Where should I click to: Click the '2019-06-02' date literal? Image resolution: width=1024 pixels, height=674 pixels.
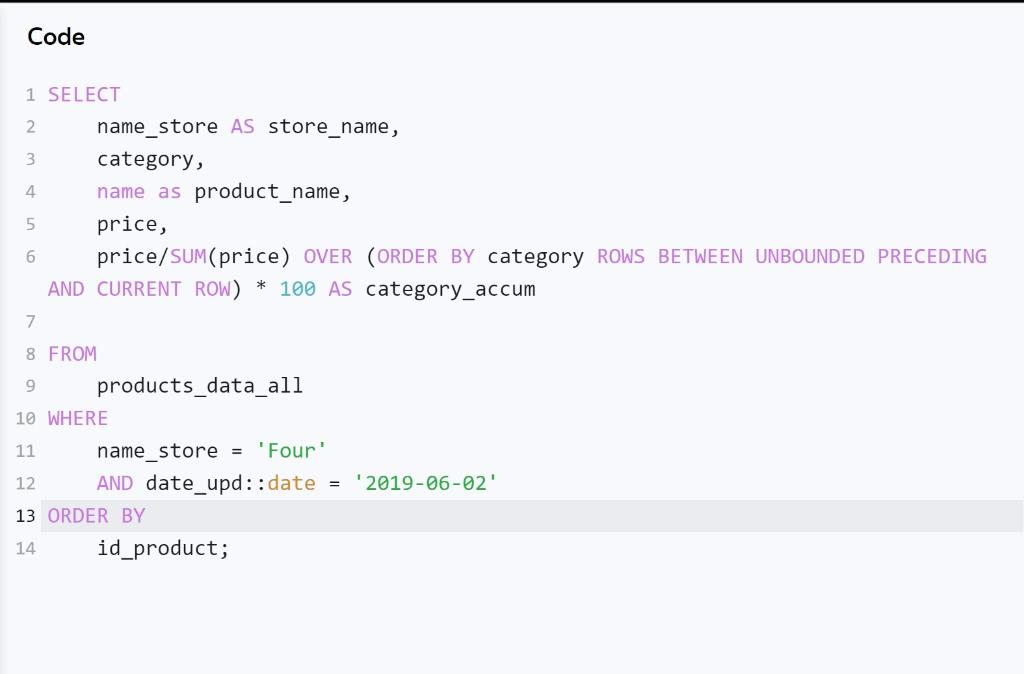423,483
